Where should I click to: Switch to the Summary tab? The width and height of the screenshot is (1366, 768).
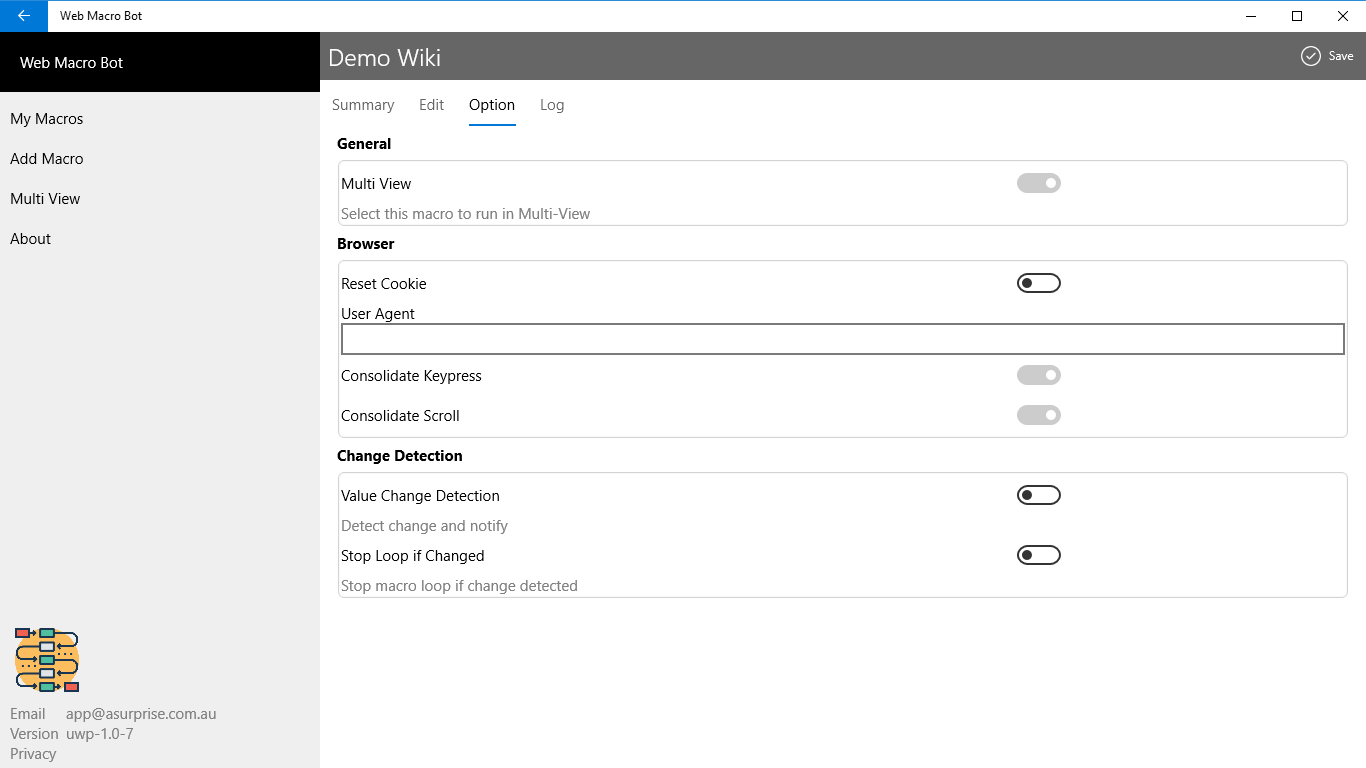tap(363, 105)
